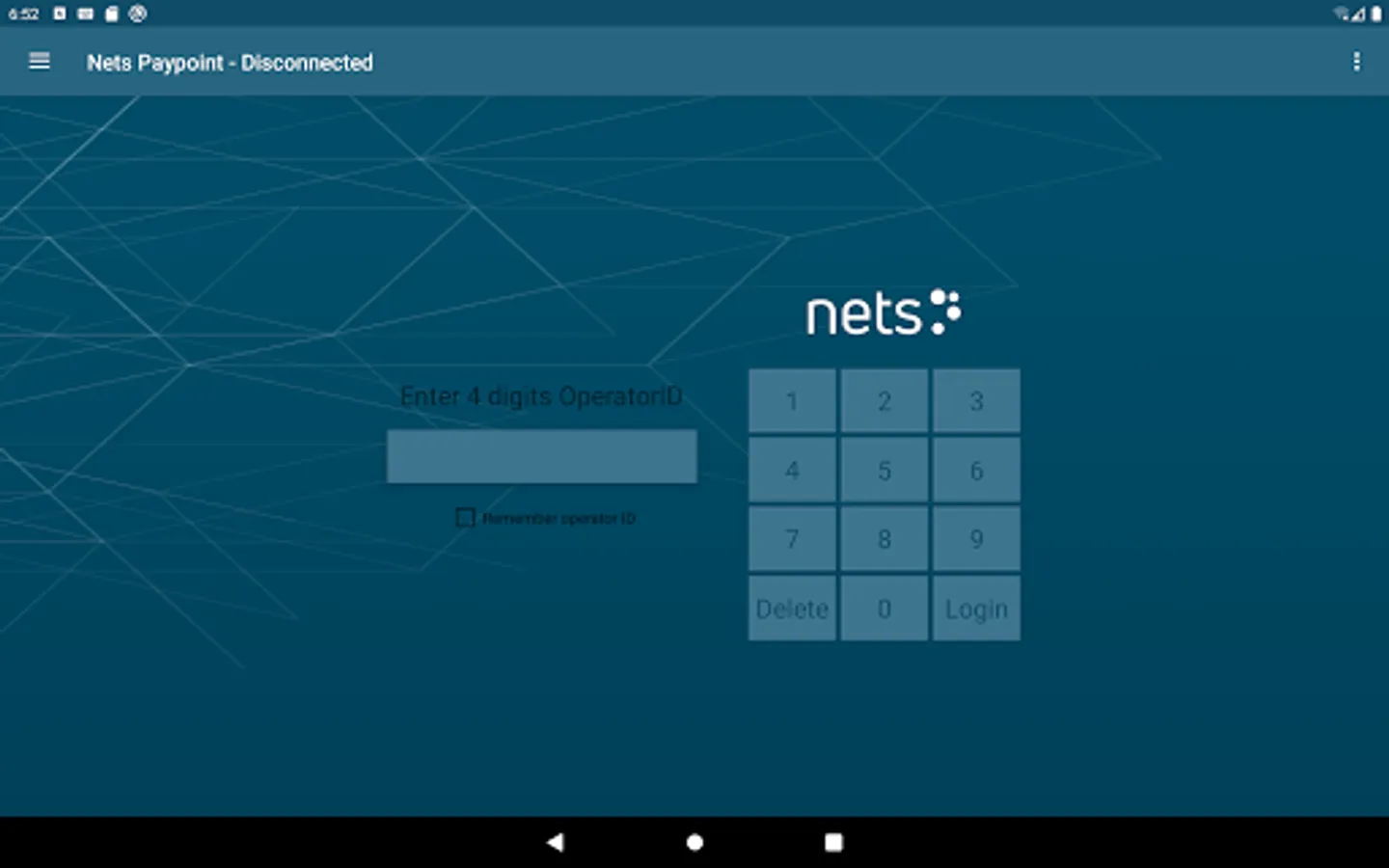Click the nets logo
This screenshot has width=1389, height=868.
[x=884, y=312]
